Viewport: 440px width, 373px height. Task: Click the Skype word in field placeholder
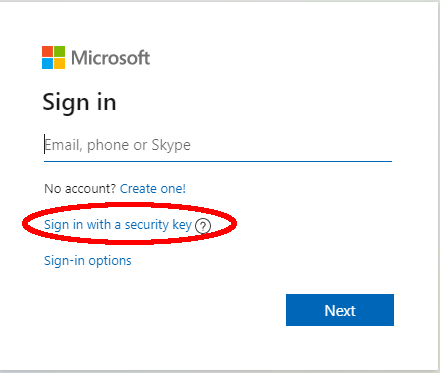pos(171,145)
